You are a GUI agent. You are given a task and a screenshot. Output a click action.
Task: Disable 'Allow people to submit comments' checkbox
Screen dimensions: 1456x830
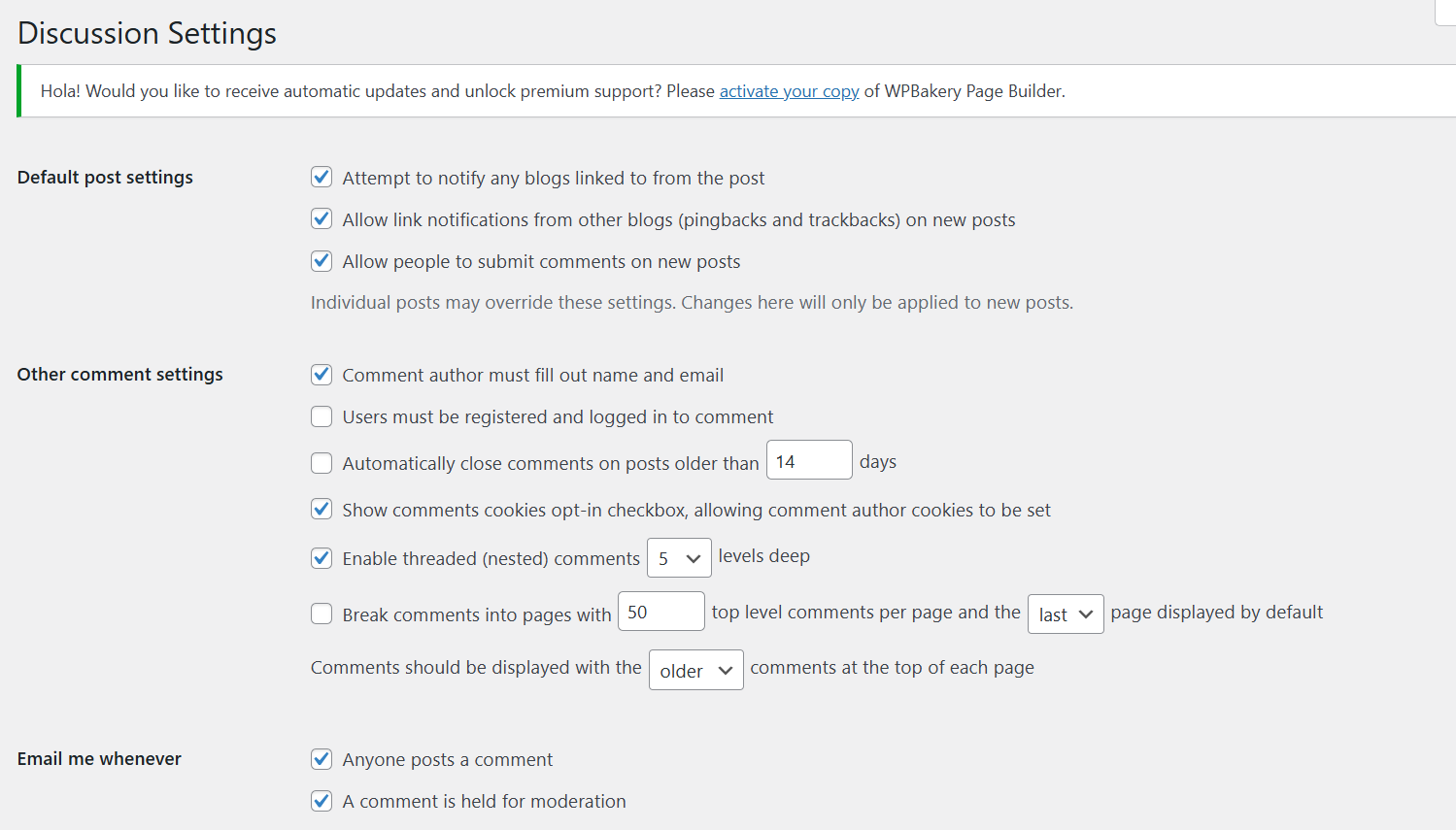point(322,260)
